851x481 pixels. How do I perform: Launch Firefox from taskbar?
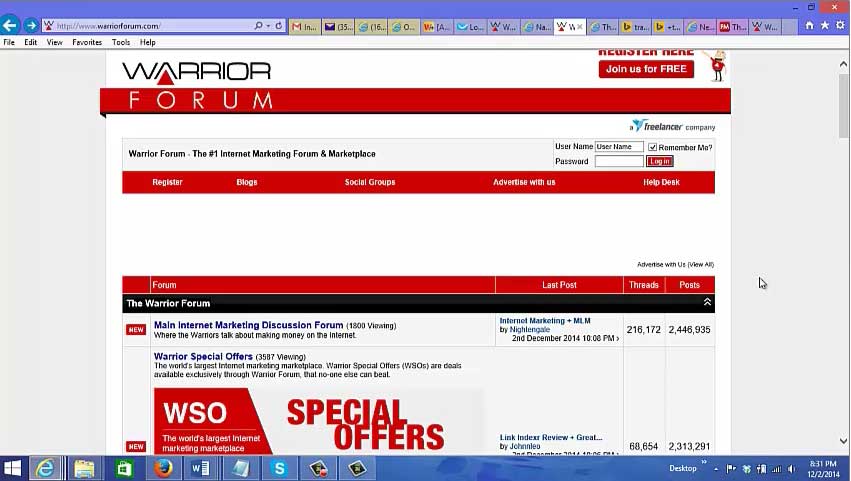coord(162,469)
